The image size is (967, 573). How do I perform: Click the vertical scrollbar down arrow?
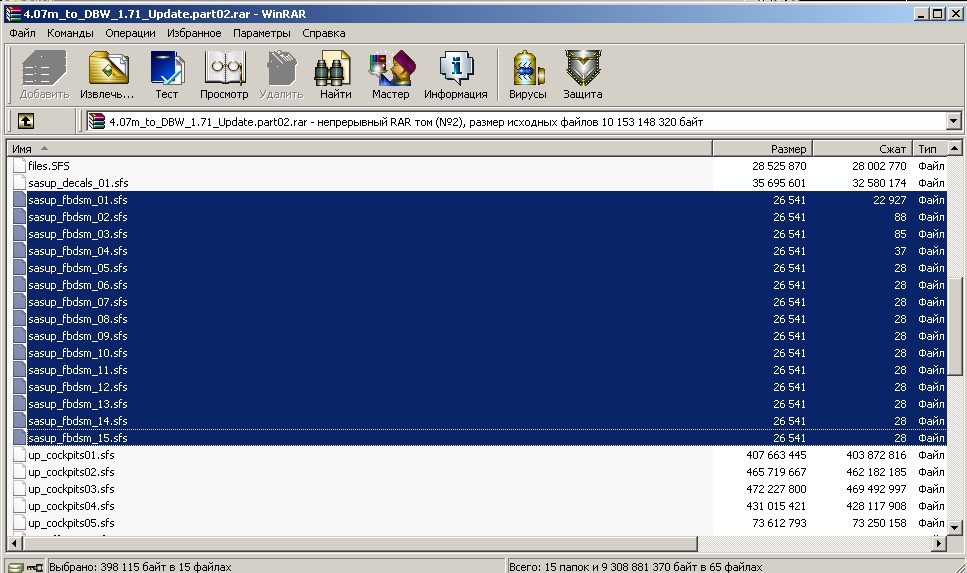point(955,527)
